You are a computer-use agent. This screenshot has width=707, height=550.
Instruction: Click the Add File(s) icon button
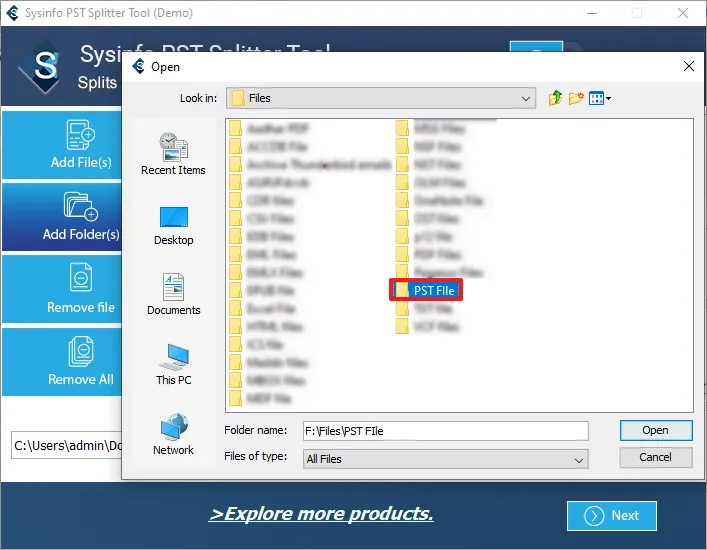tap(62, 145)
